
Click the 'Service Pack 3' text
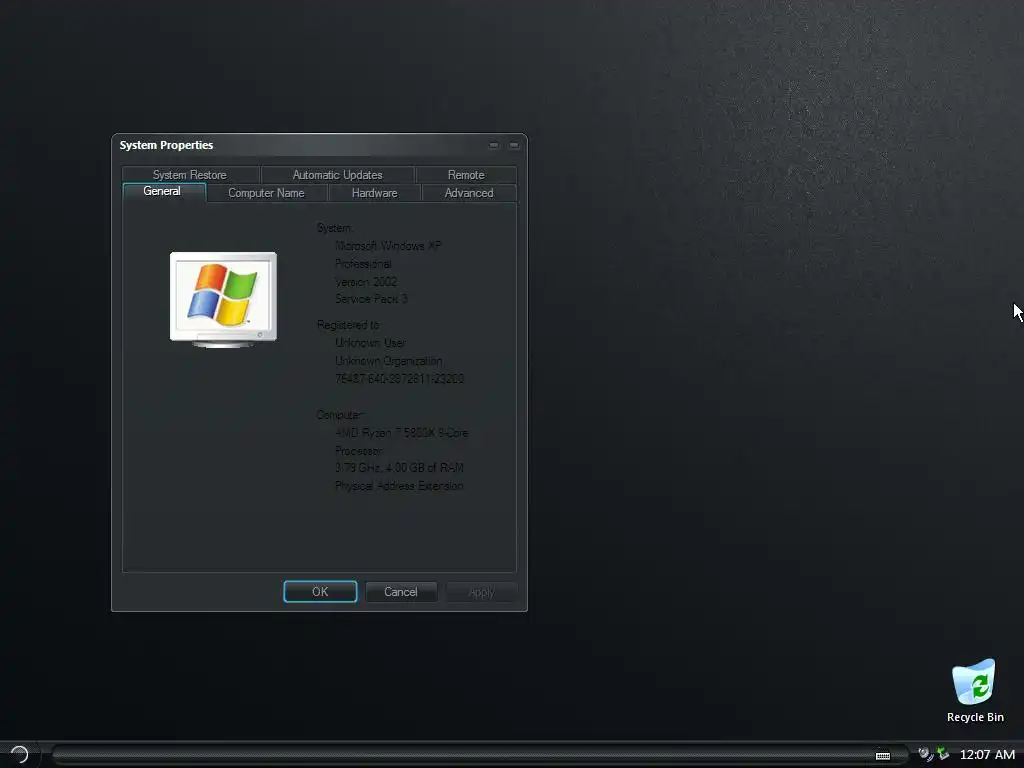[x=371, y=298]
